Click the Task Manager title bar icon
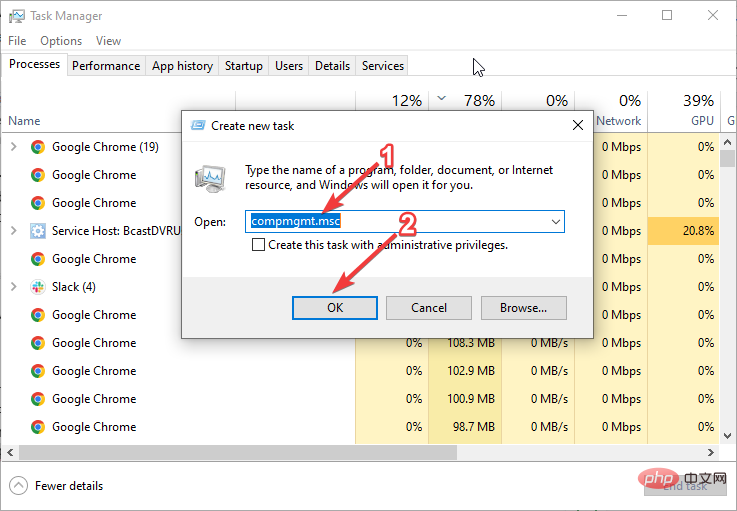 [x=16, y=16]
